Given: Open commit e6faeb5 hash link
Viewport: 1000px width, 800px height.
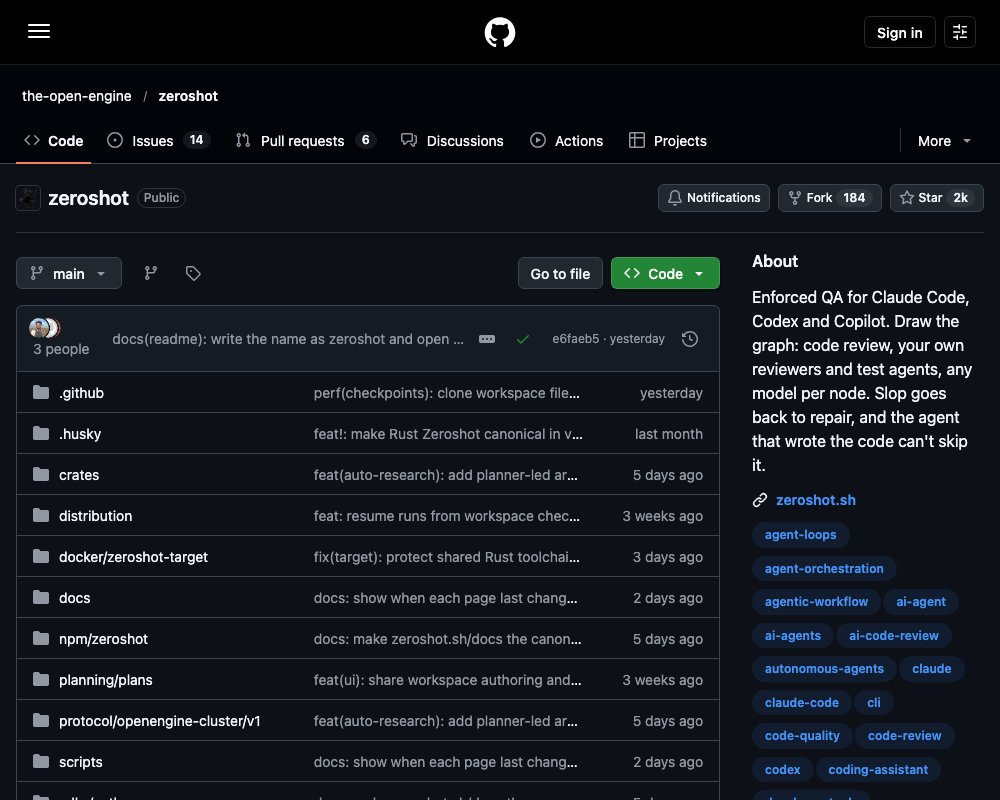Looking at the screenshot, I should click(575, 339).
